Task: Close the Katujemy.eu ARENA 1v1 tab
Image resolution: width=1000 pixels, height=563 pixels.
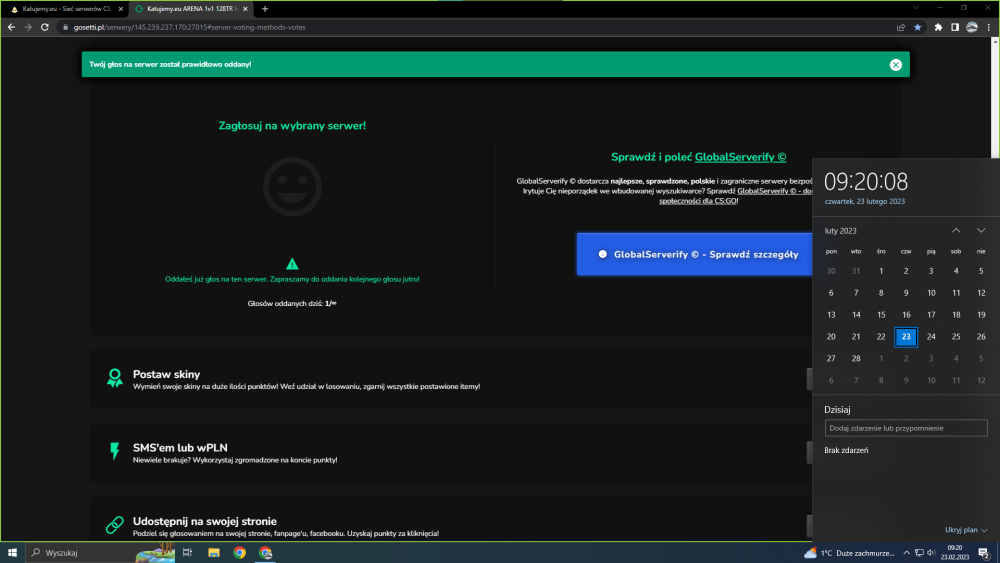Action: (x=245, y=9)
